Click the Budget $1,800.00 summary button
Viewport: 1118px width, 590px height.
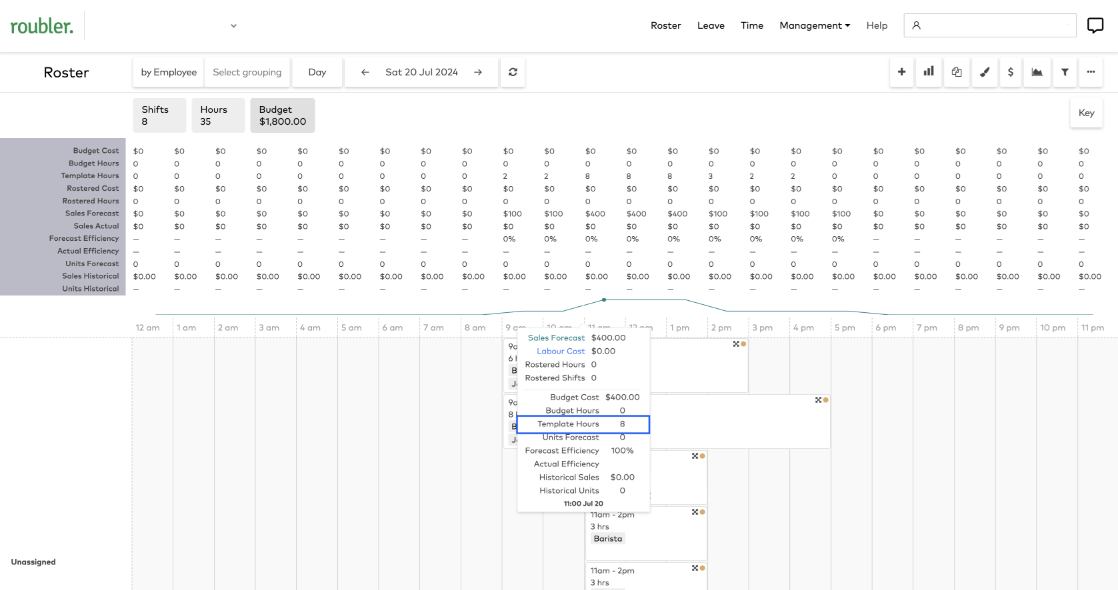coord(282,116)
